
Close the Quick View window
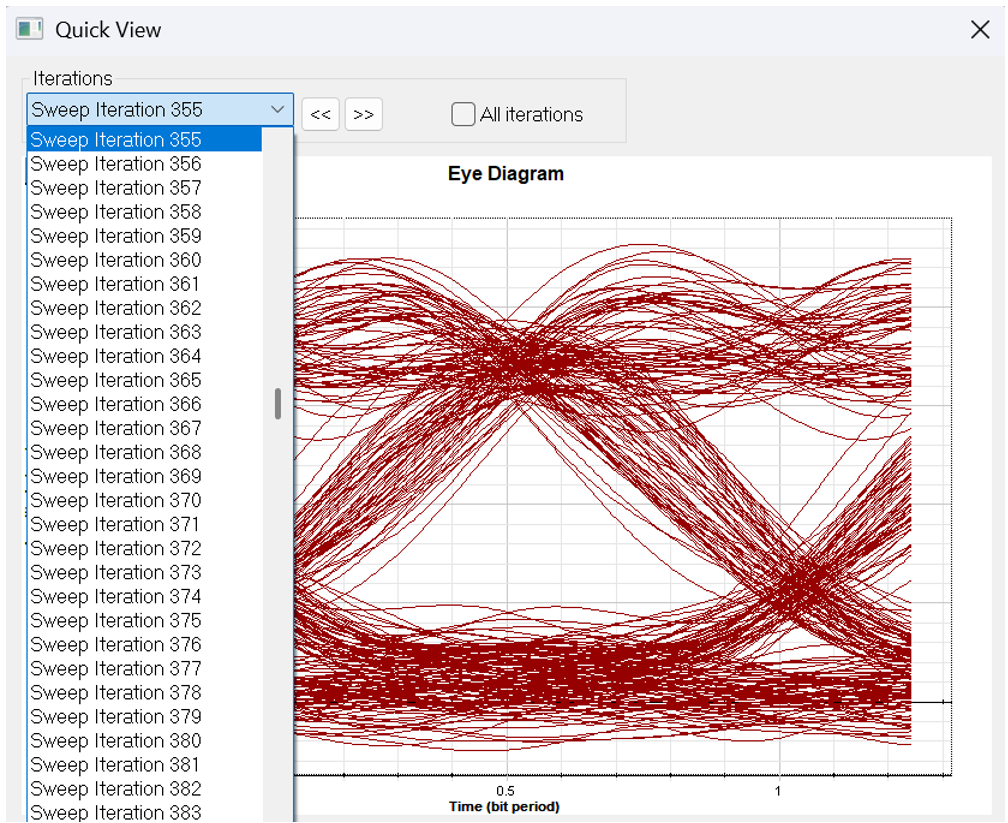[980, 30]
